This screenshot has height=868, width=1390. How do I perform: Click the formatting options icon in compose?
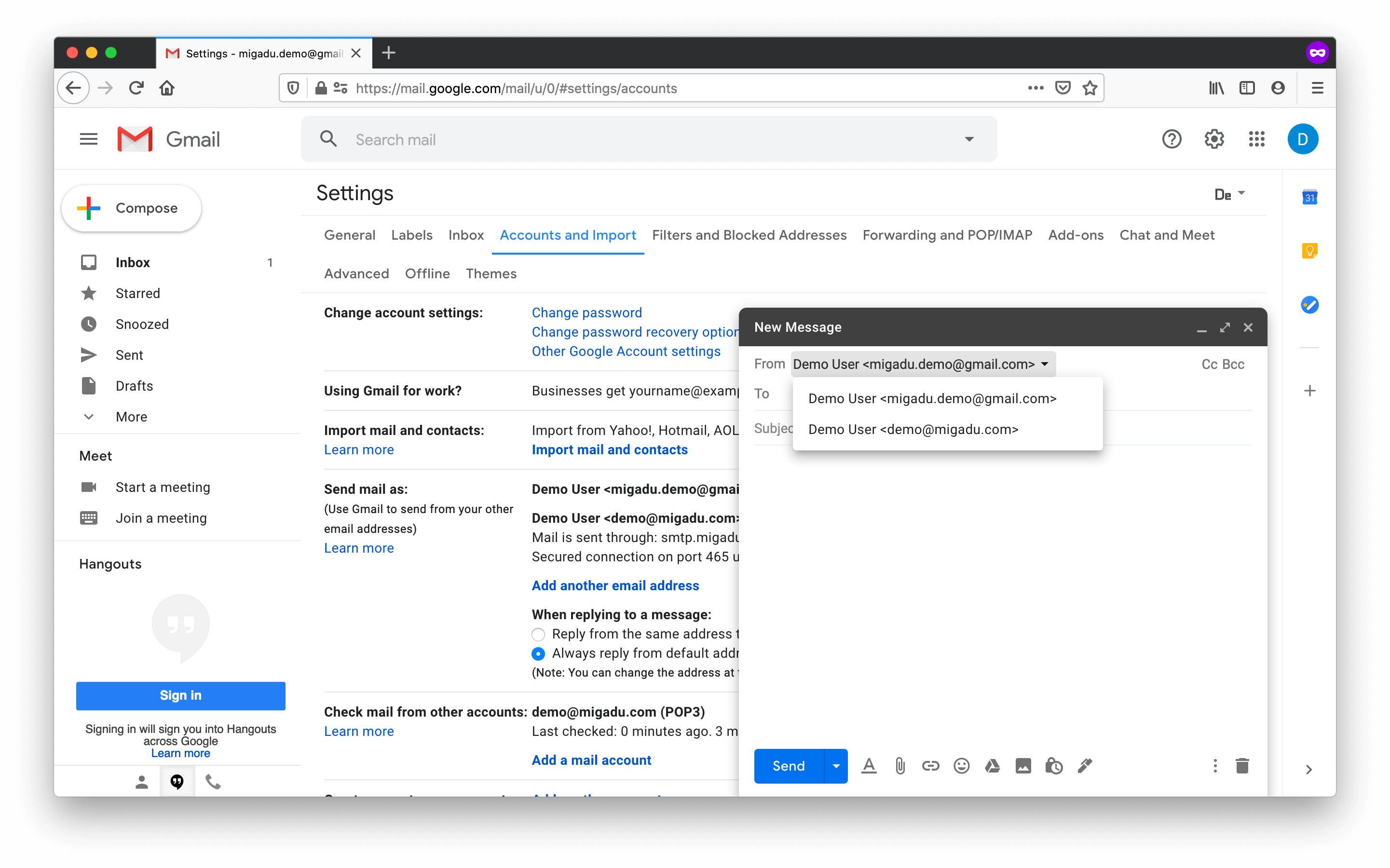pyautogui.click(x=868, y=766)
